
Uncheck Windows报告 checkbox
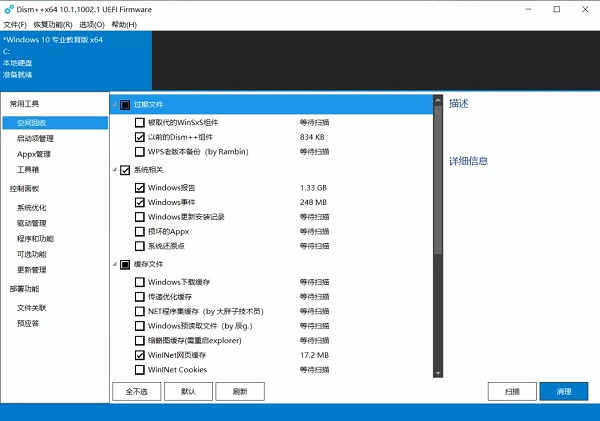tap(140, 188)
